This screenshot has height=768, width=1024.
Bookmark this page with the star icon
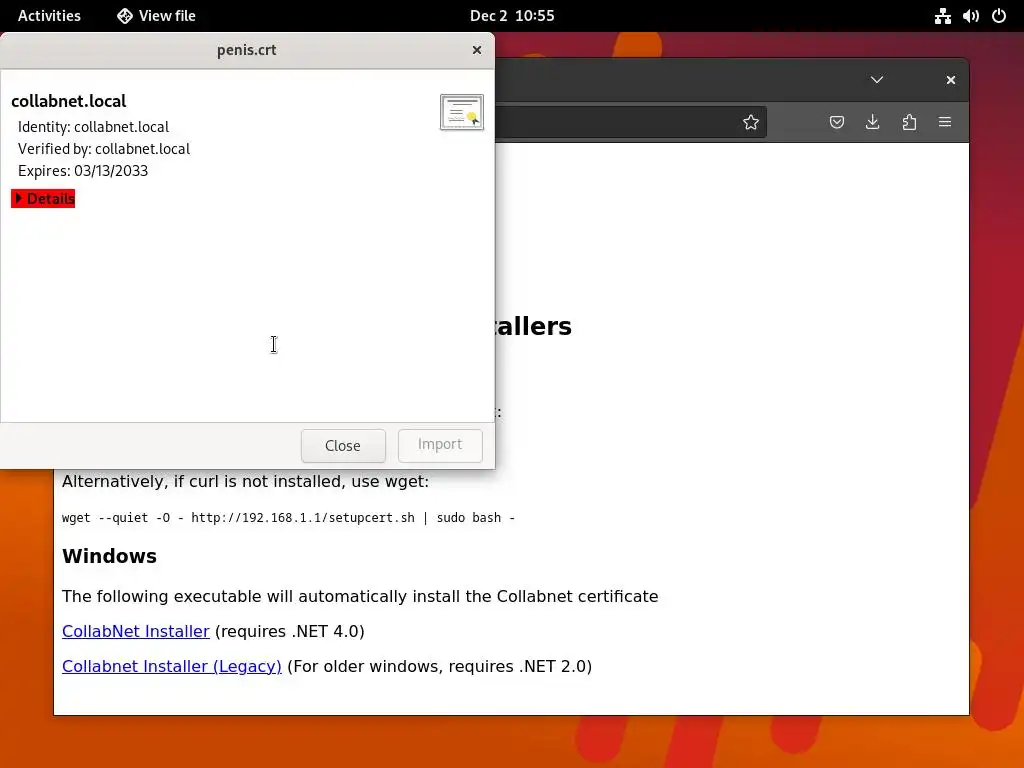(x=750, y=122)
